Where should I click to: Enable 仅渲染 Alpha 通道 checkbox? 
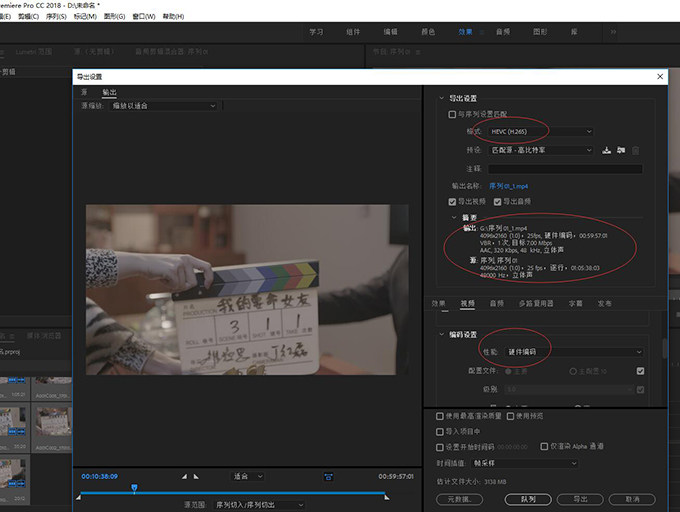544,446
